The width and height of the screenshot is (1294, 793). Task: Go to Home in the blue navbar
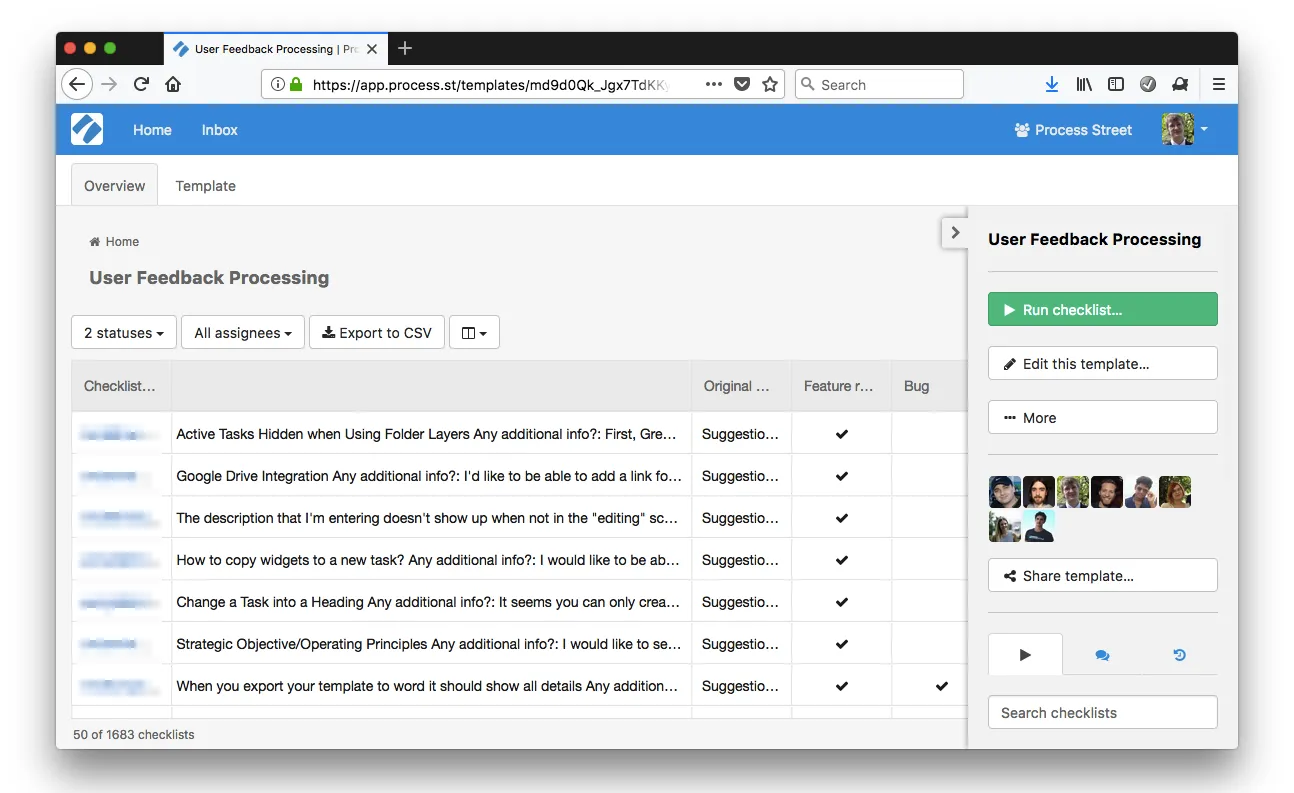[x=152, y=130]
